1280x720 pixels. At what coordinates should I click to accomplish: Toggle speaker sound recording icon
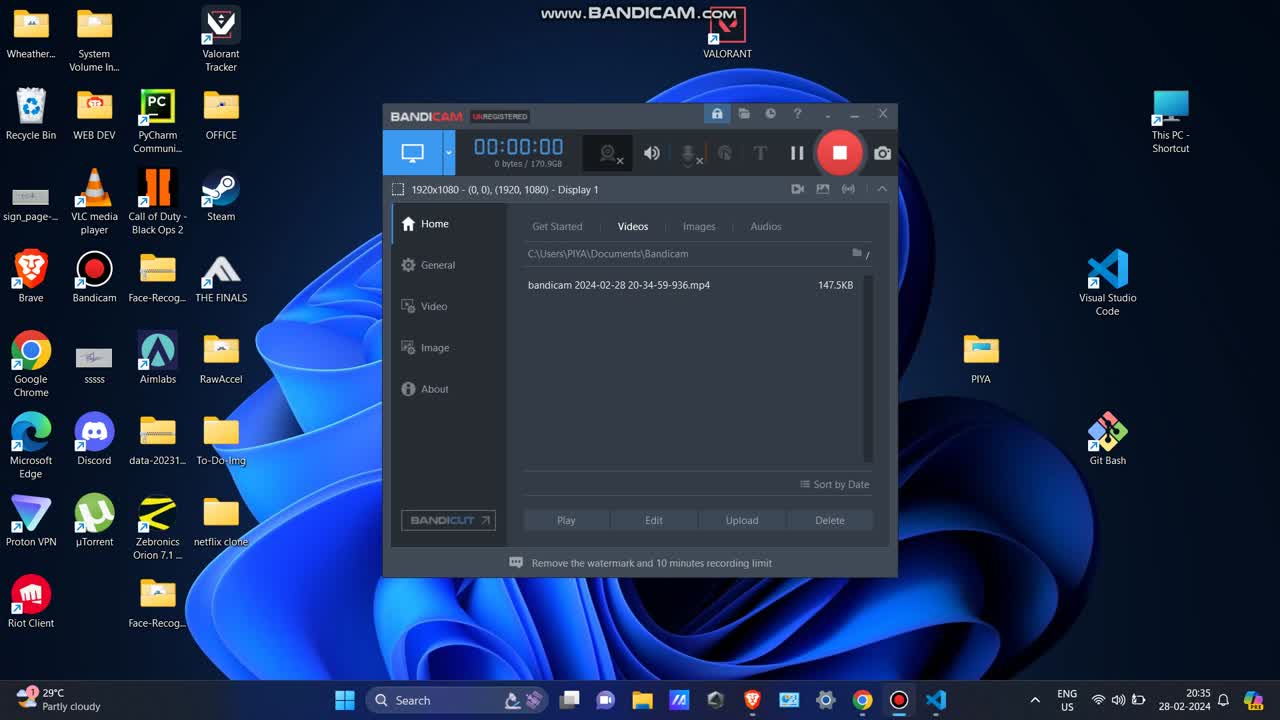[652, 153]
